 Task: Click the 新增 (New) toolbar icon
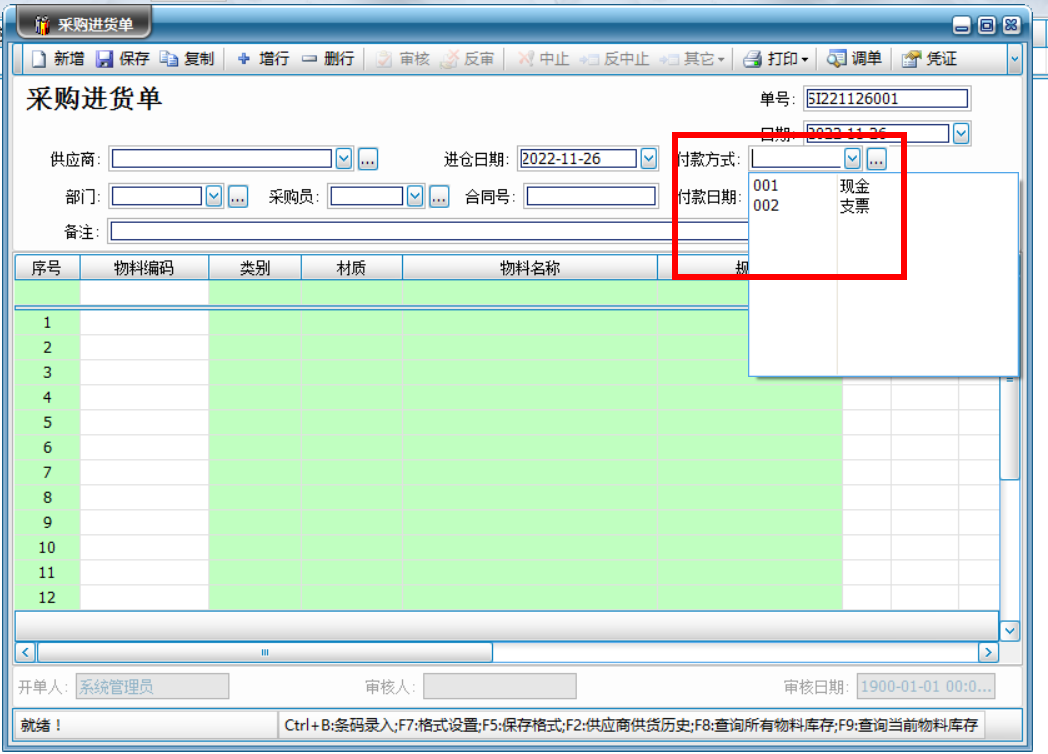pos(39,59)
